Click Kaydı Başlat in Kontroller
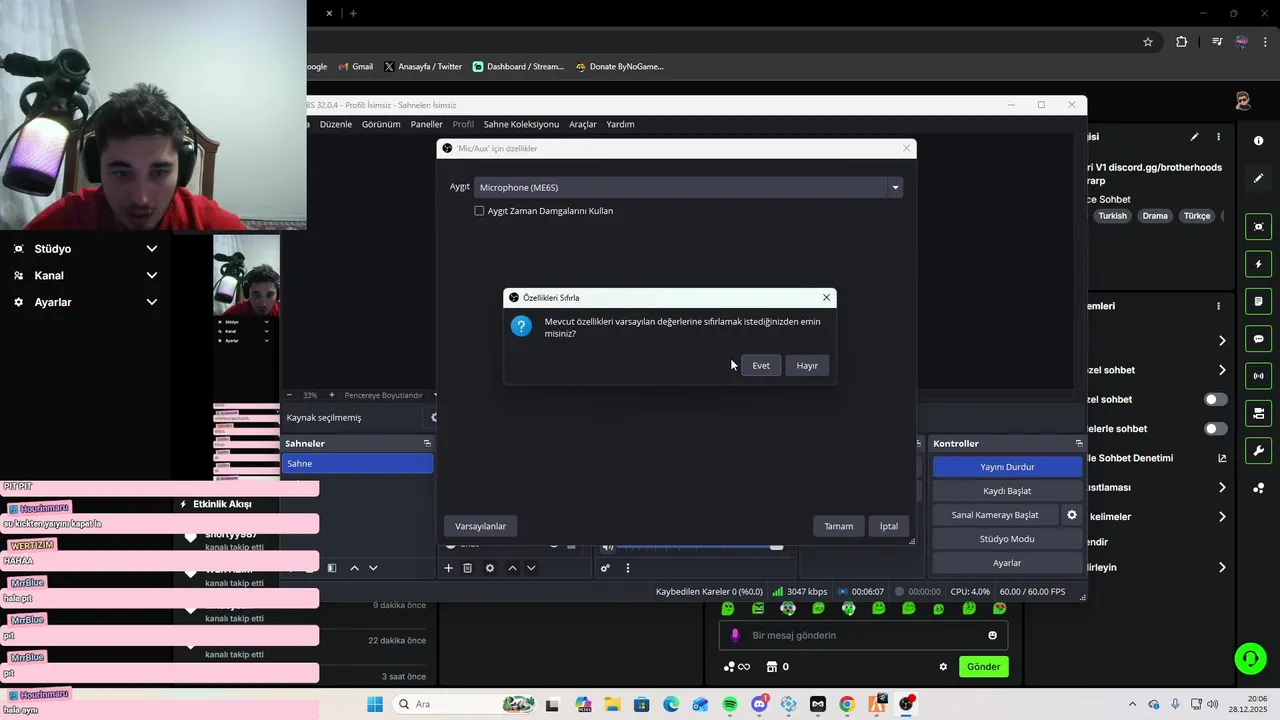 pyautogui.click(x=1007, y=491)
